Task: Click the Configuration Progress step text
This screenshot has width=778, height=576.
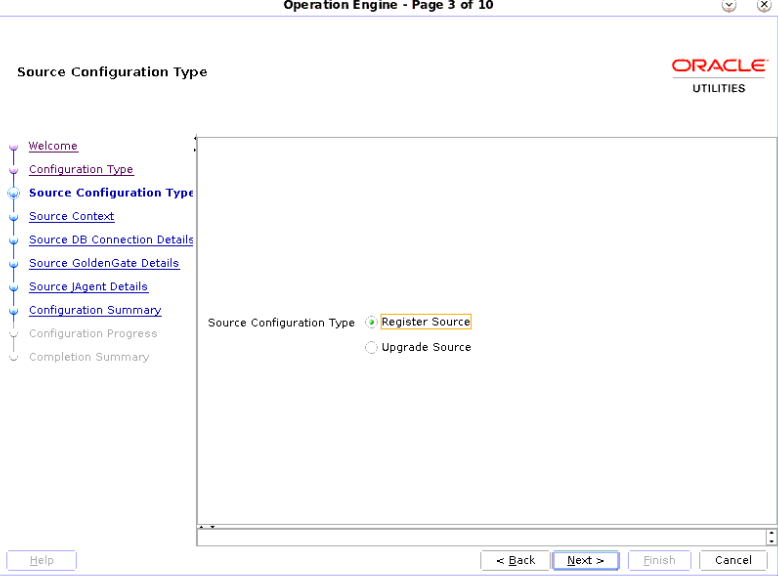Action: click(x=93, y=333)
